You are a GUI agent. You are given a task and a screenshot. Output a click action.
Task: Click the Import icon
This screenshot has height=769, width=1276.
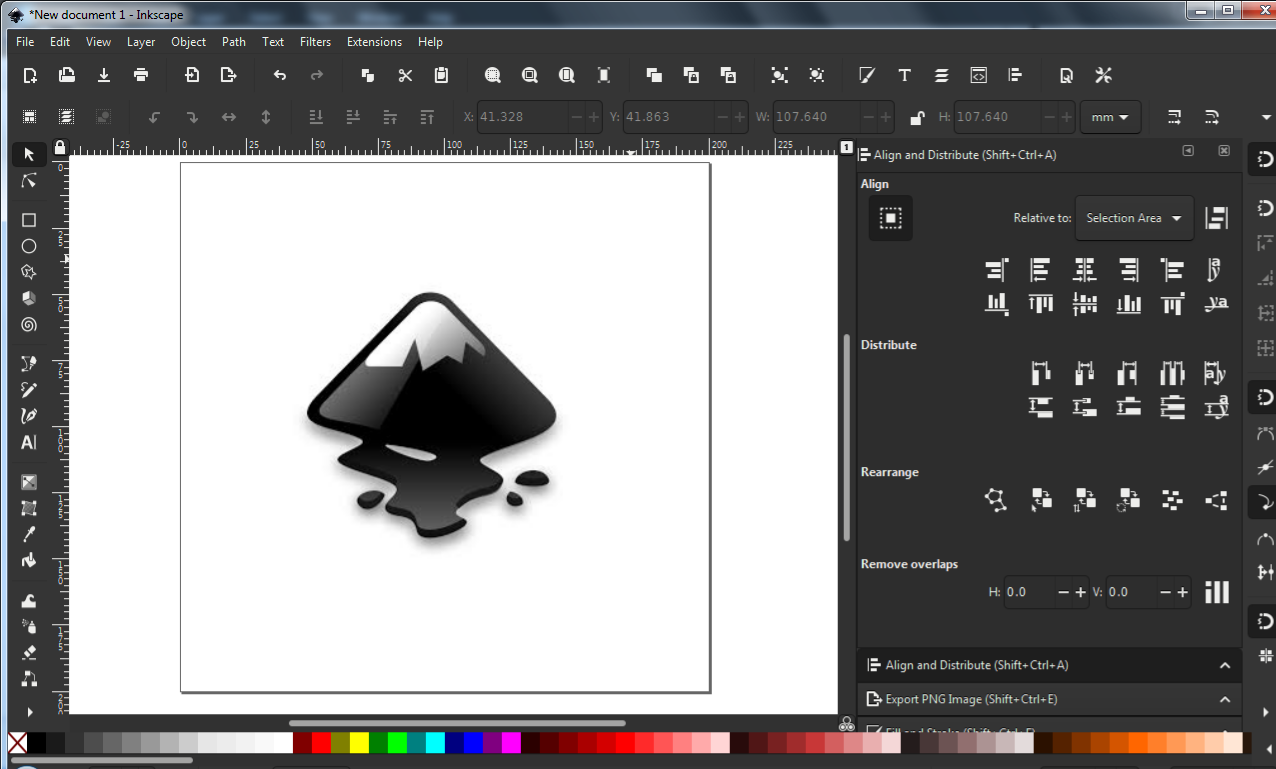192,75
